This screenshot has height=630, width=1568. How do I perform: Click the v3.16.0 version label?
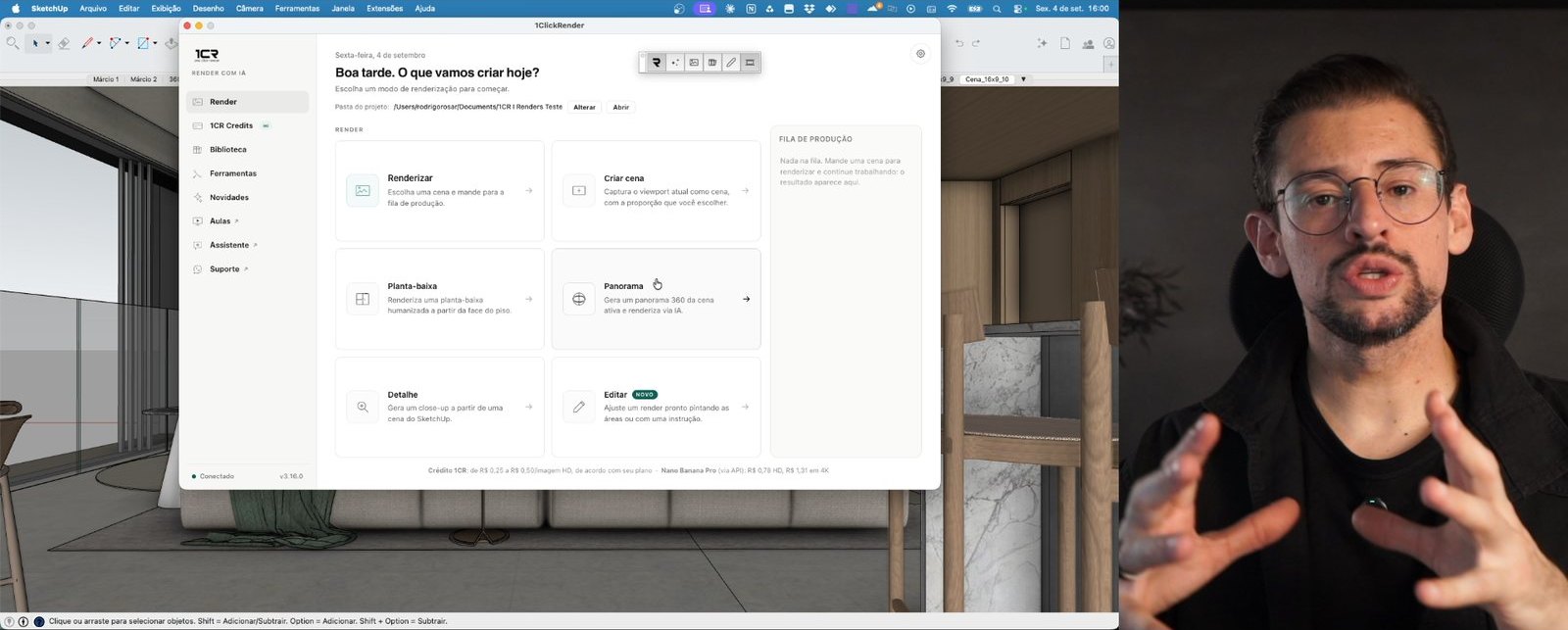(291, 476)
